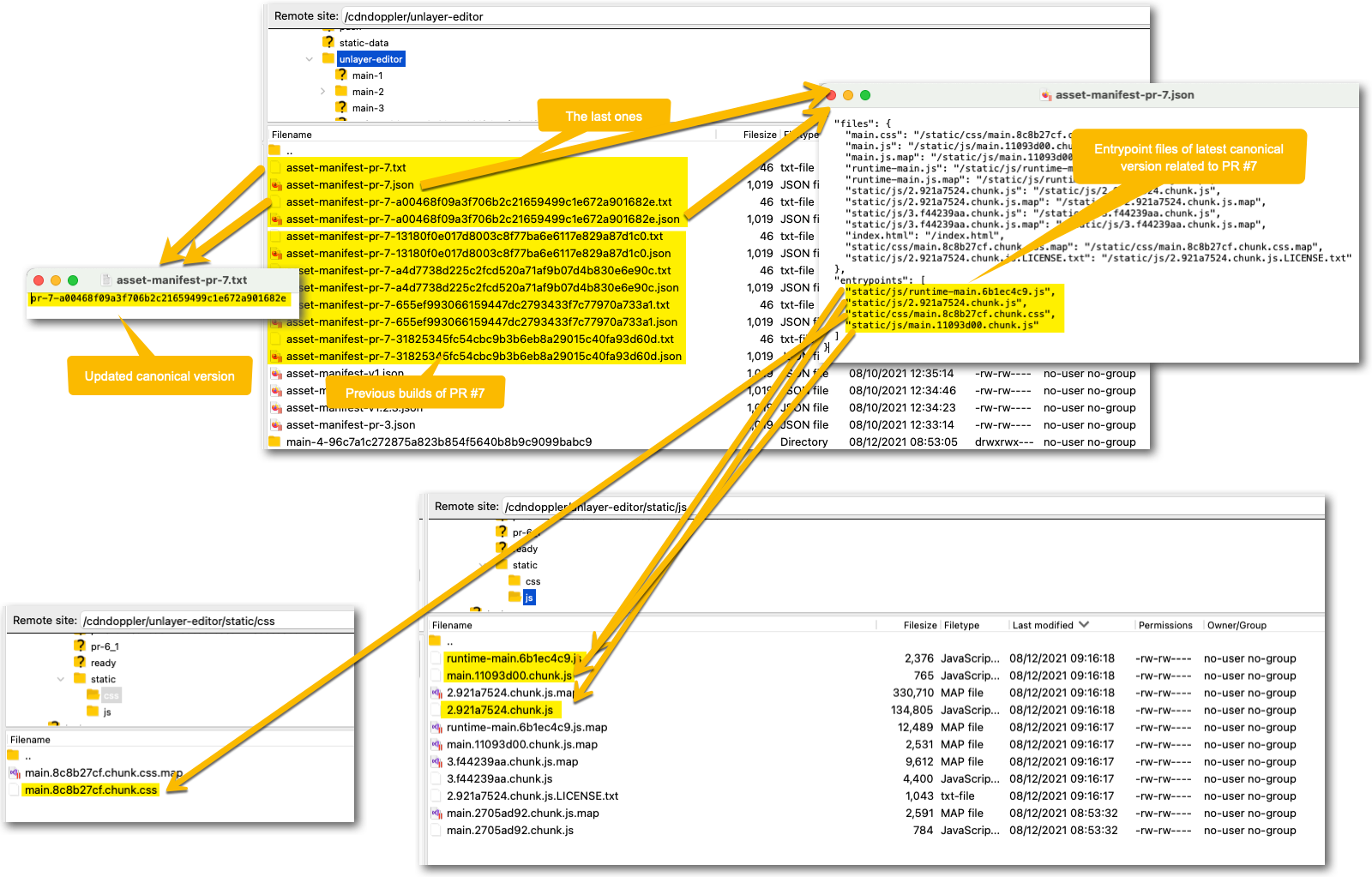This screenshot has width=1372, height=877.
Task: Select css folder in static/js window tree
Action: coord(533,581)
